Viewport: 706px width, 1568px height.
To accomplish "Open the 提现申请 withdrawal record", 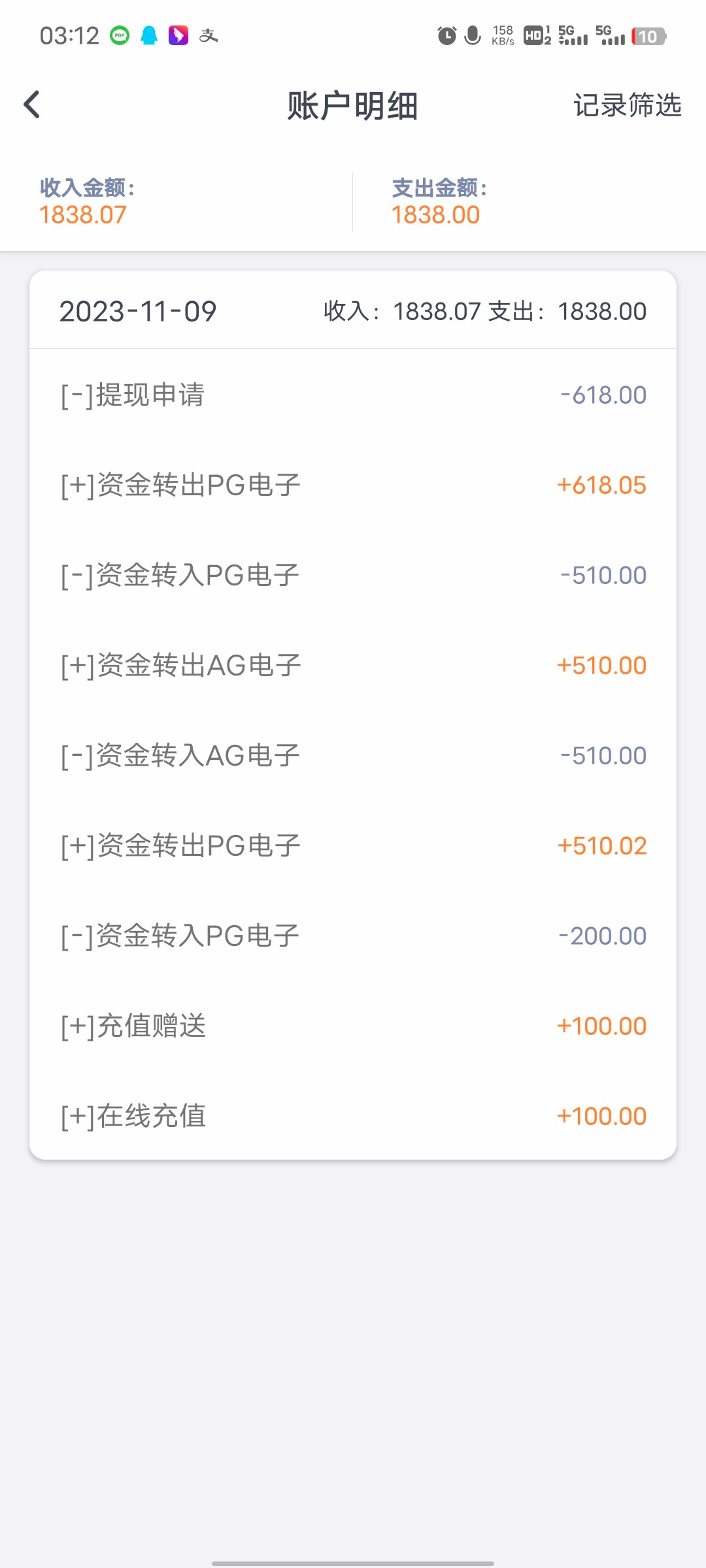I will pos(353,395).
